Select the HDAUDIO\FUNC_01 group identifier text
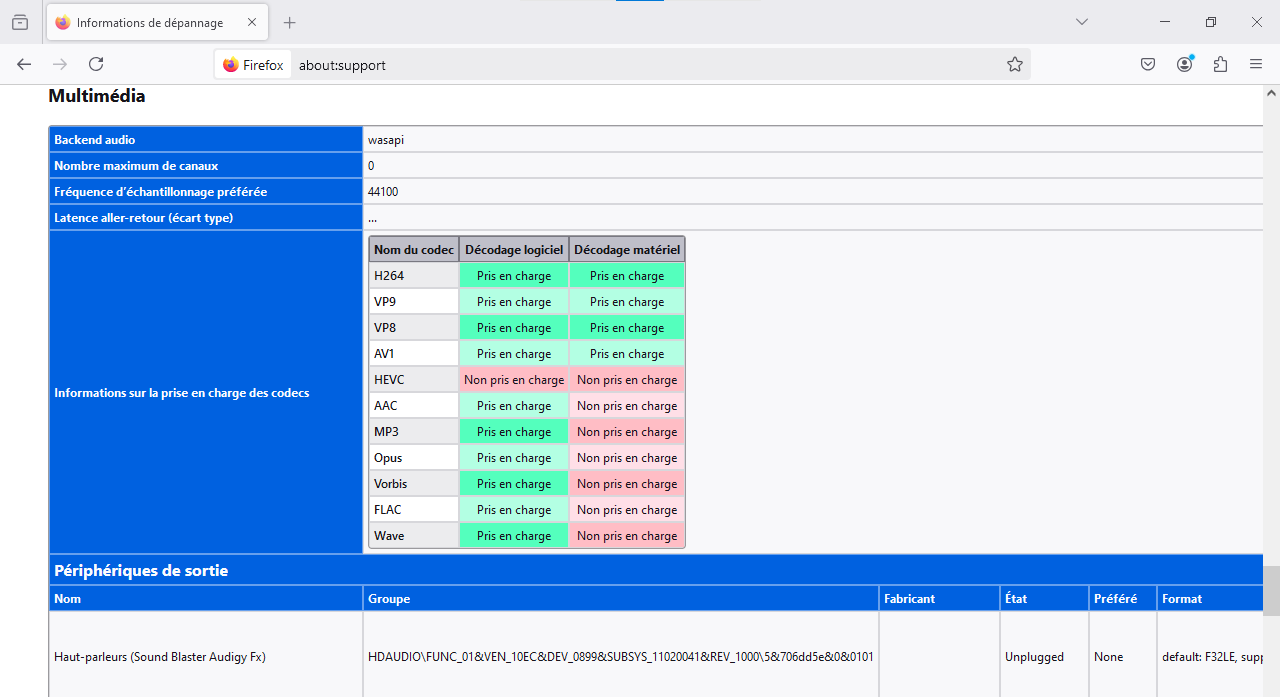The width and height of the screenshot is (1280, 697). (x=621, y=657)
